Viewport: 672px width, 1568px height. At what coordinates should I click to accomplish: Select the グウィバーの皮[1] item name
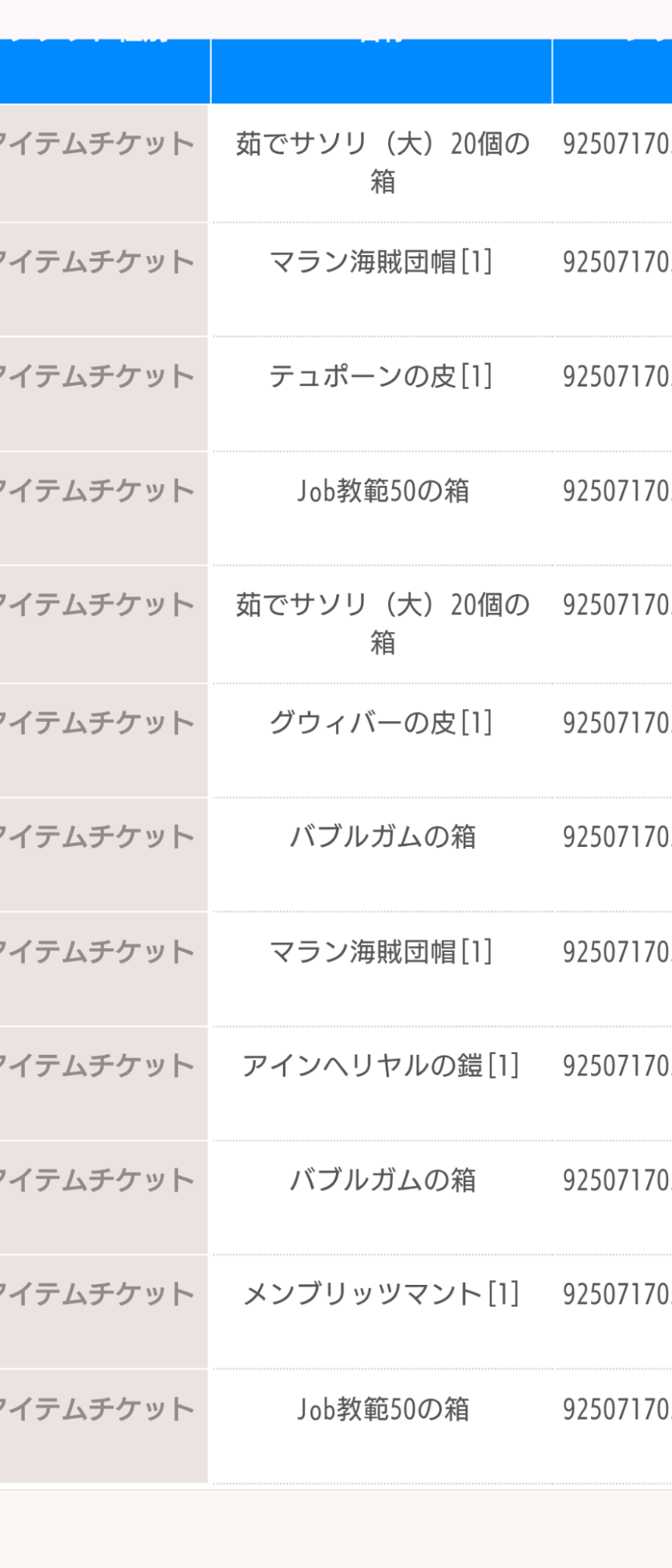[x=381, y=723]
